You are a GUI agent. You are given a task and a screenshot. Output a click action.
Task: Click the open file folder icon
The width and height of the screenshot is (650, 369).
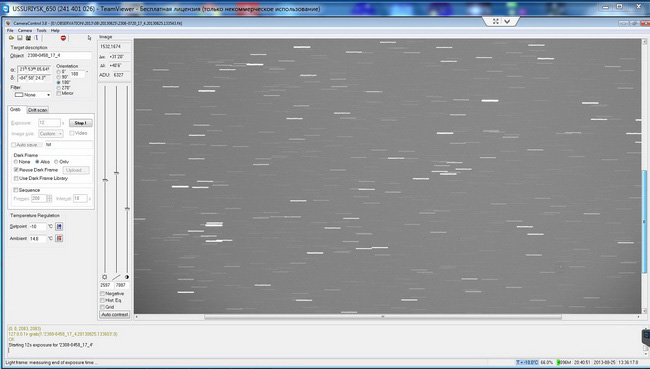tap(11, 38)
